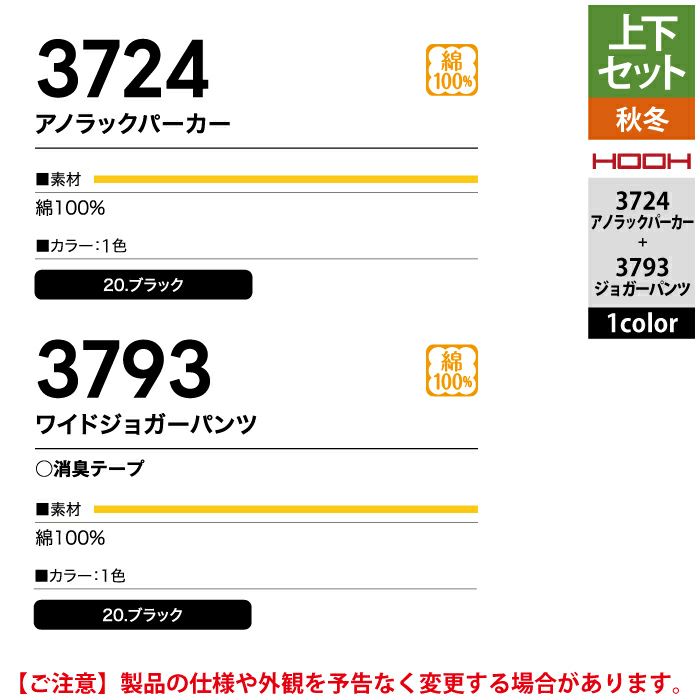Click the orange 秋冬 season badge

641,120
